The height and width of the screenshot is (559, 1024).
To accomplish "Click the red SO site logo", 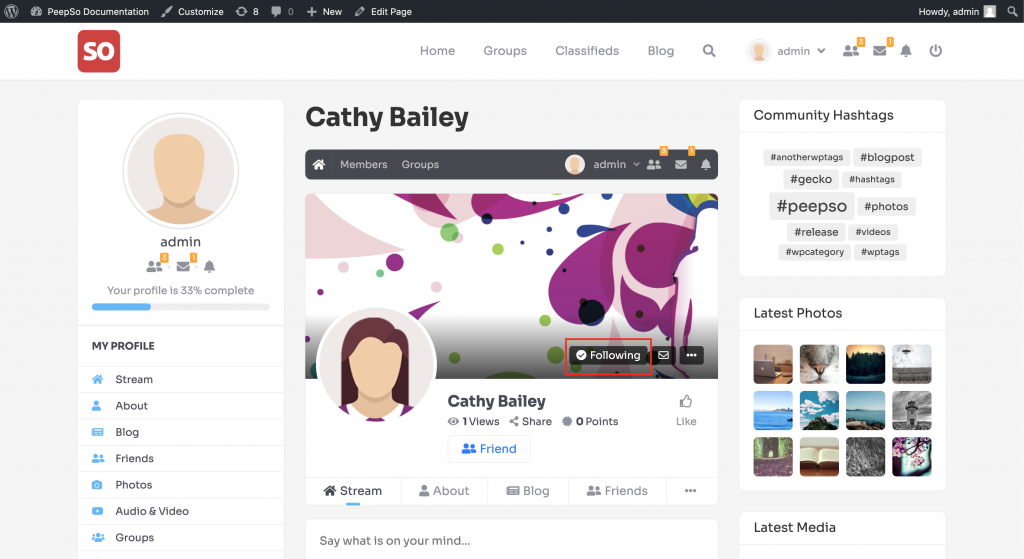I will coord(99,51).
